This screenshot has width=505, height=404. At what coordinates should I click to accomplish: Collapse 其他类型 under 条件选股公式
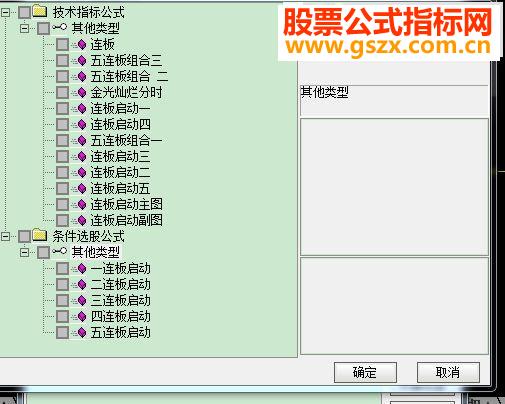click(24, 252)
